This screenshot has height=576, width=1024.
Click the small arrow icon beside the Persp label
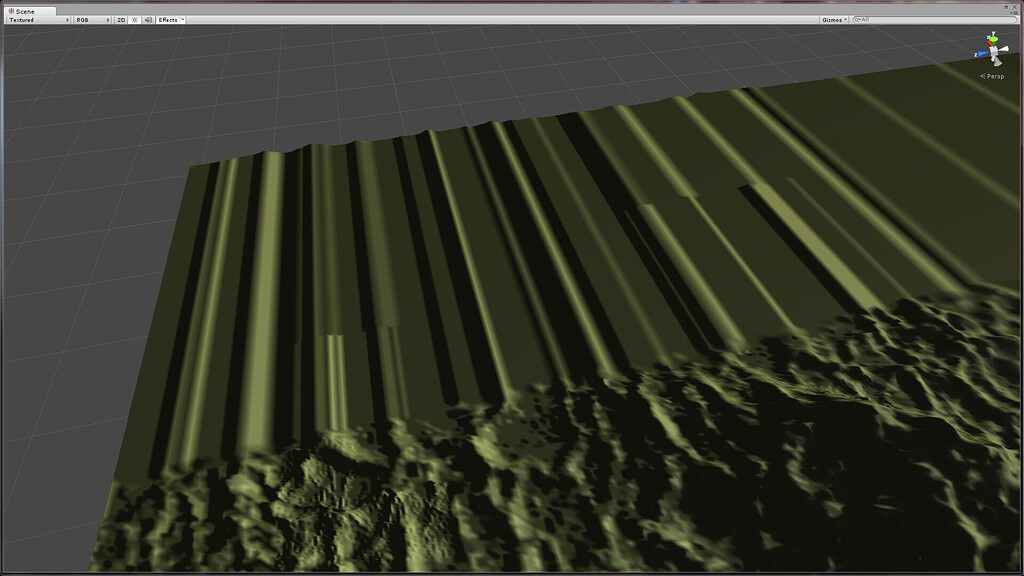point(983,76)
